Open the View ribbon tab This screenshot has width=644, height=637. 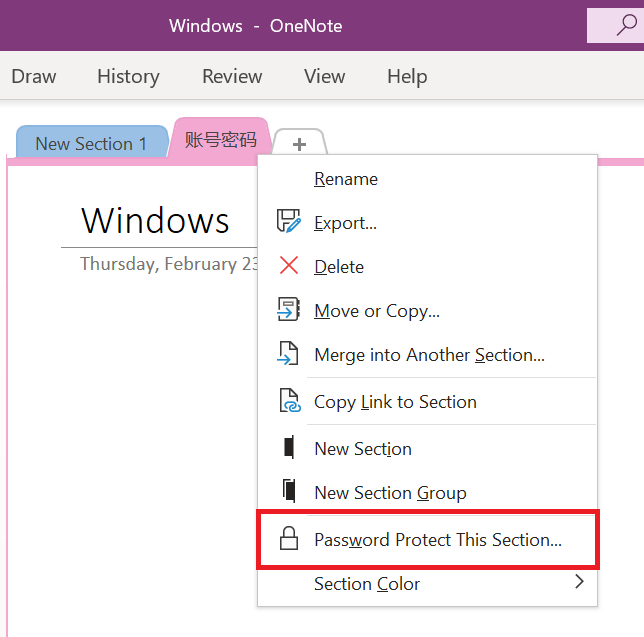click(324, 76)
